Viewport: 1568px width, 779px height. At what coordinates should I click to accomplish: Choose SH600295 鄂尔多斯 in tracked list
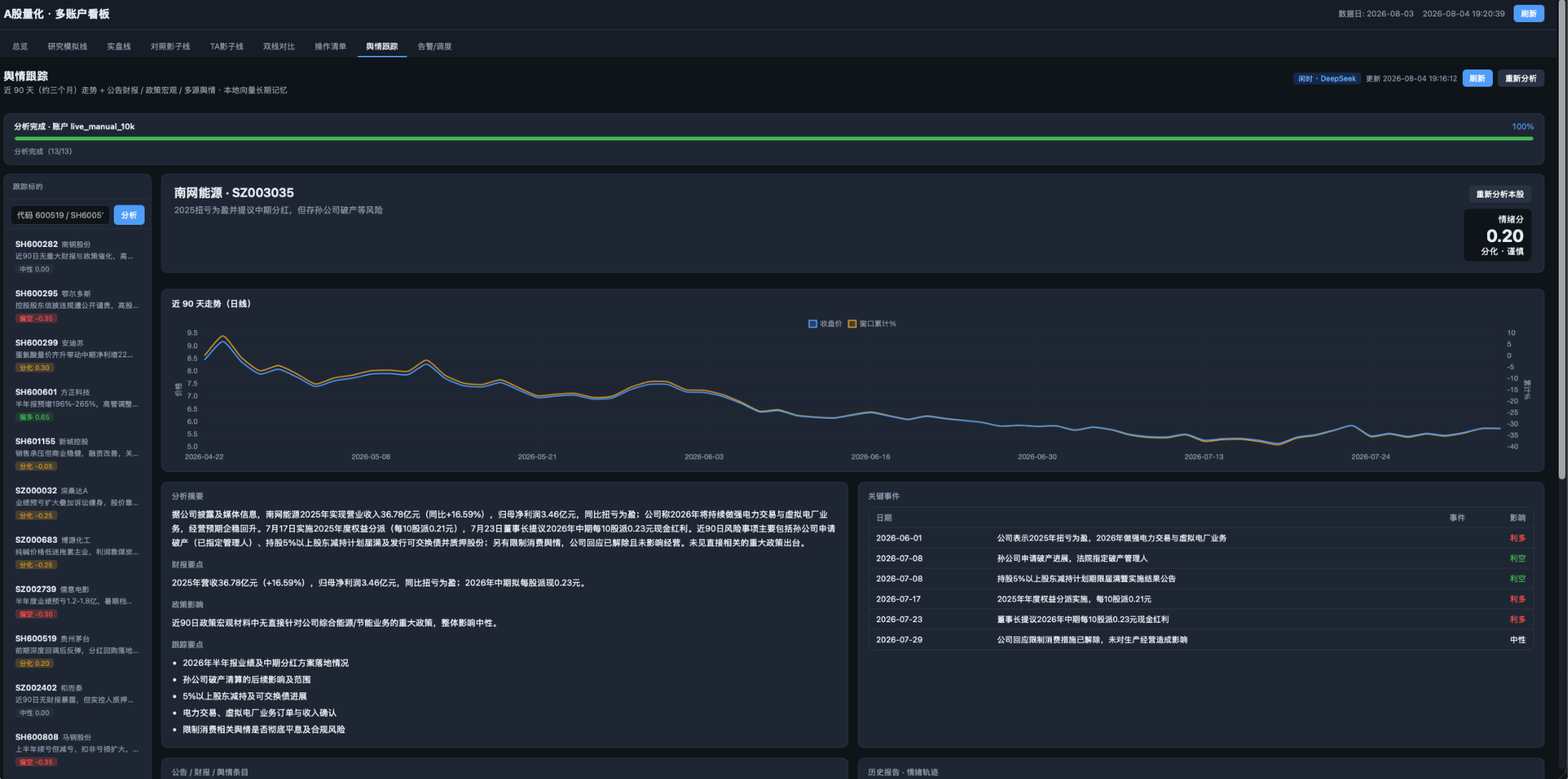(77, 306)
